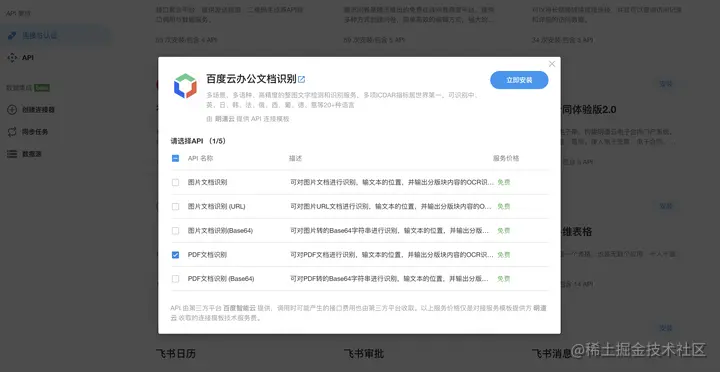Check the 图片文档识别(Base64) checkbox
This screenshot has width=720, height=372.
[x=175, y=231]
